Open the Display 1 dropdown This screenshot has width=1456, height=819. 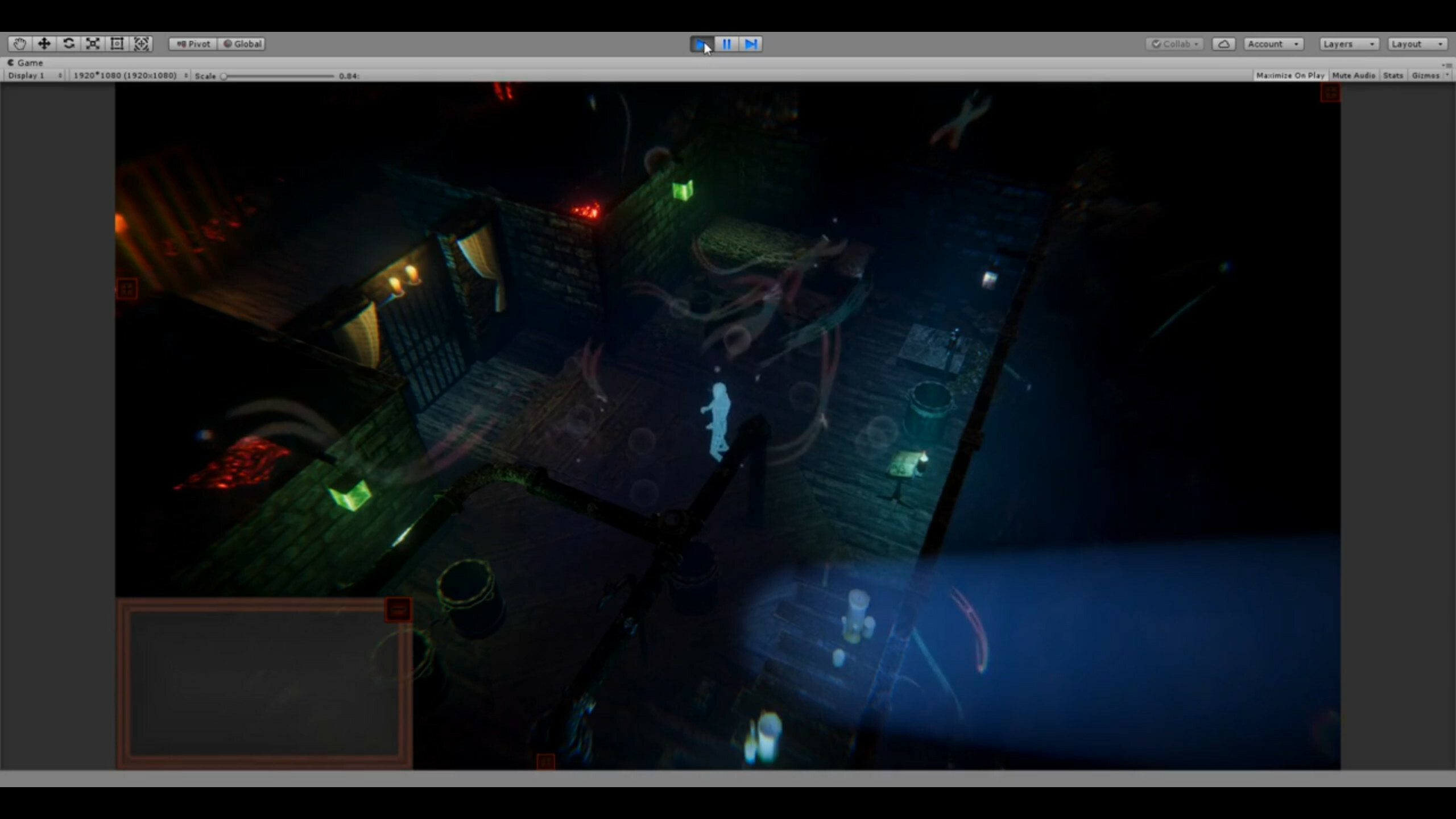point(34,75)
